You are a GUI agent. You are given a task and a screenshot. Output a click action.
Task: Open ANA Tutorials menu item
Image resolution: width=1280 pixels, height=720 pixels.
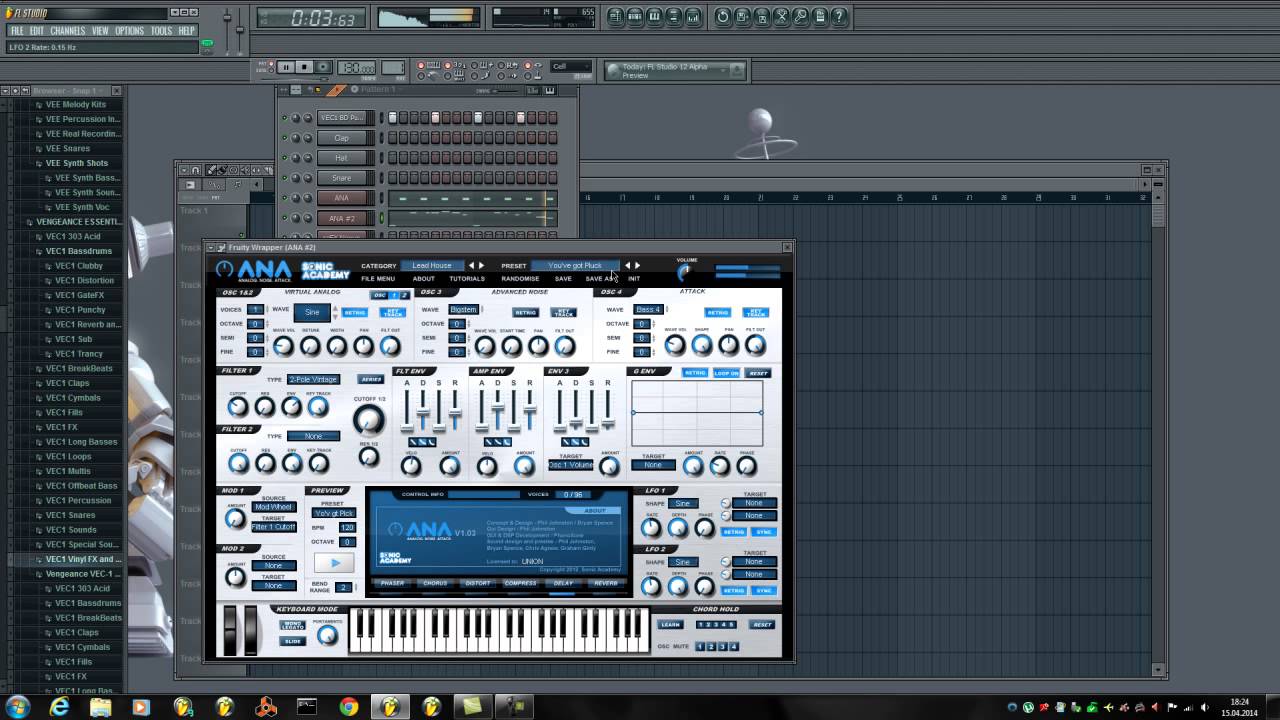click(467, 279)
